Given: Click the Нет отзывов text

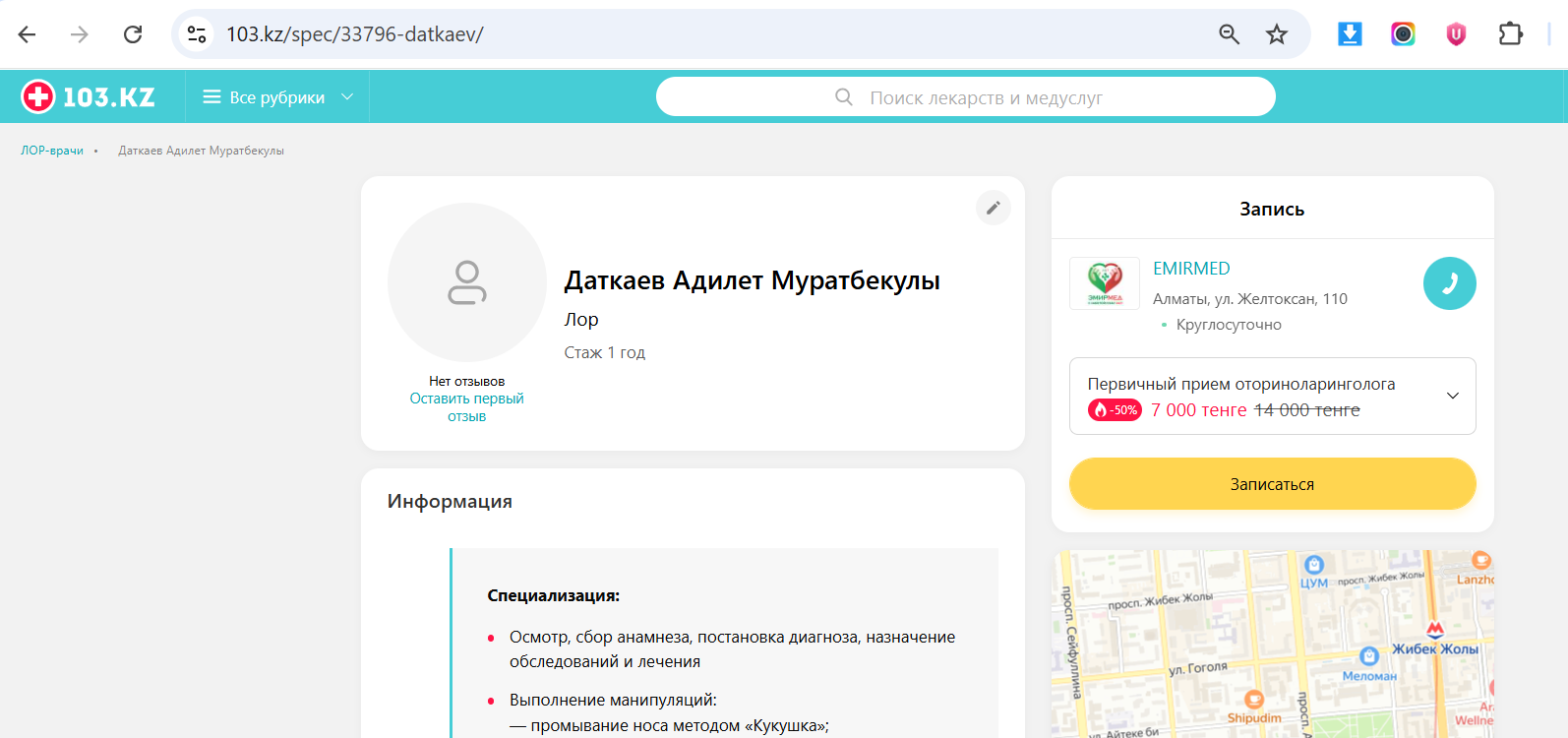Looking at the screenshot, I should [467, 381].
